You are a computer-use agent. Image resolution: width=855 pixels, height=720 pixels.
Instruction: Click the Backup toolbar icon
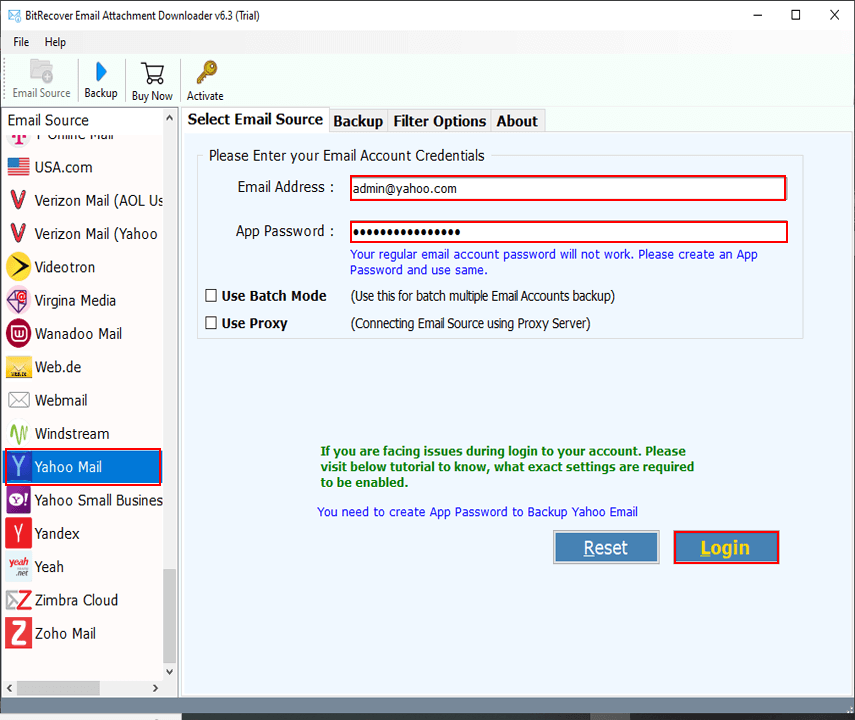(x=100, y=79)
